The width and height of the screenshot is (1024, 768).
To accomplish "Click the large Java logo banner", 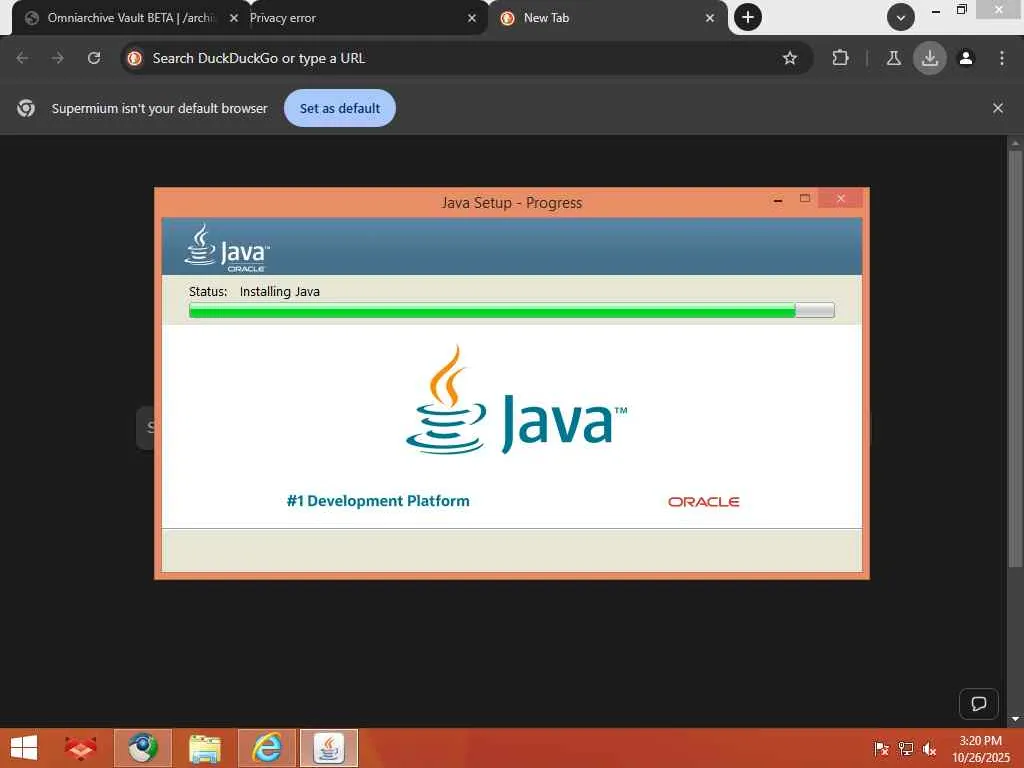I will pos(517,400).
